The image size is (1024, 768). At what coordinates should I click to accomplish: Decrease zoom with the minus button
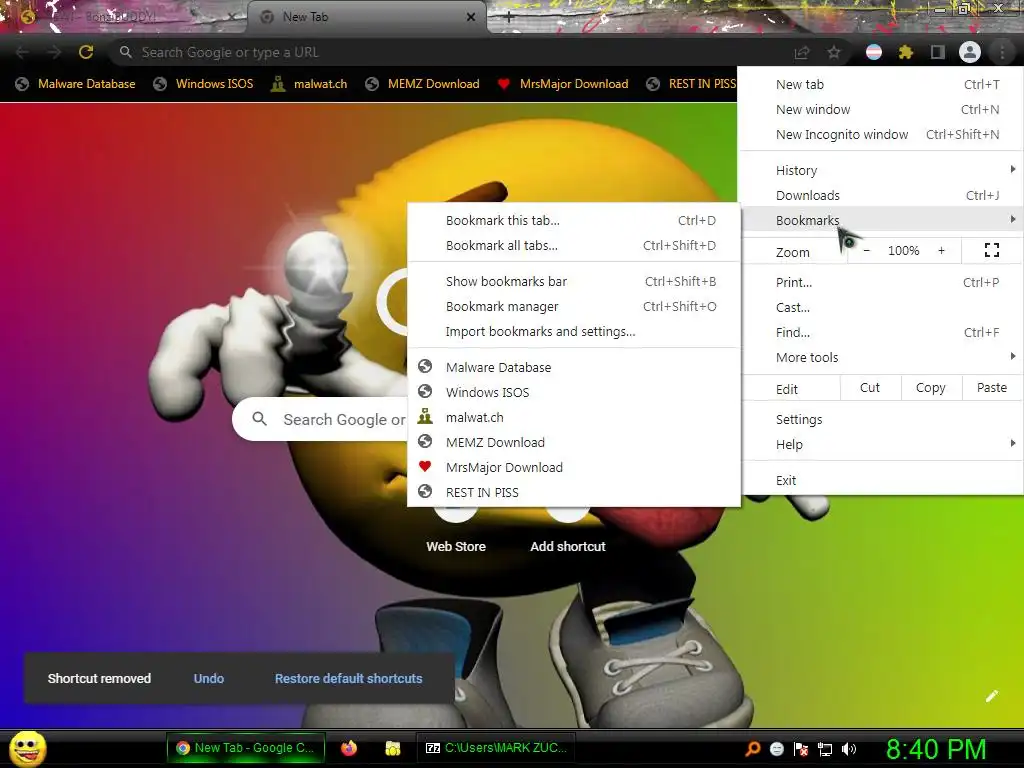[x=867, y=250]
